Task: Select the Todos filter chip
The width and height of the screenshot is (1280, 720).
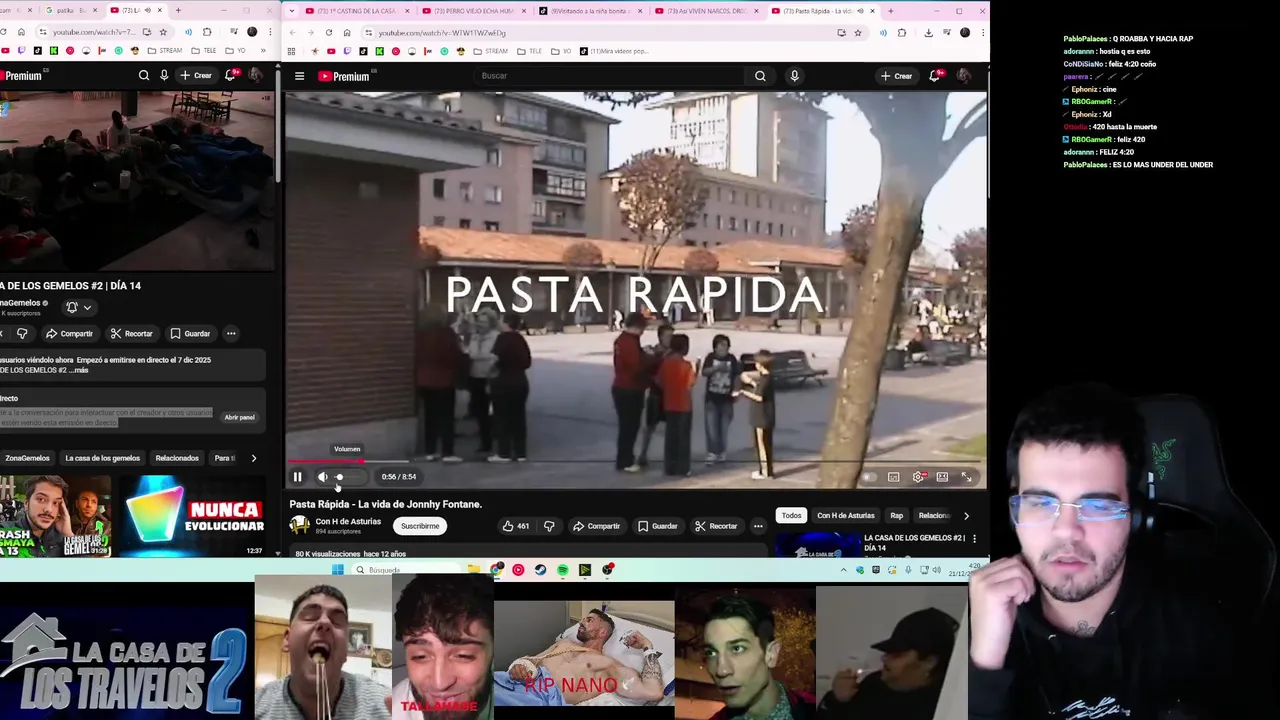Action: [791, 516]
